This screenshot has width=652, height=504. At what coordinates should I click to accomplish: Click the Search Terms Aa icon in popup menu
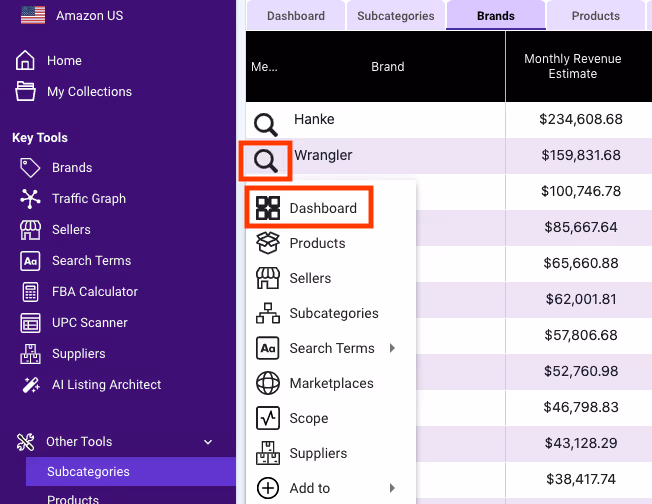(x=268, y=348)
